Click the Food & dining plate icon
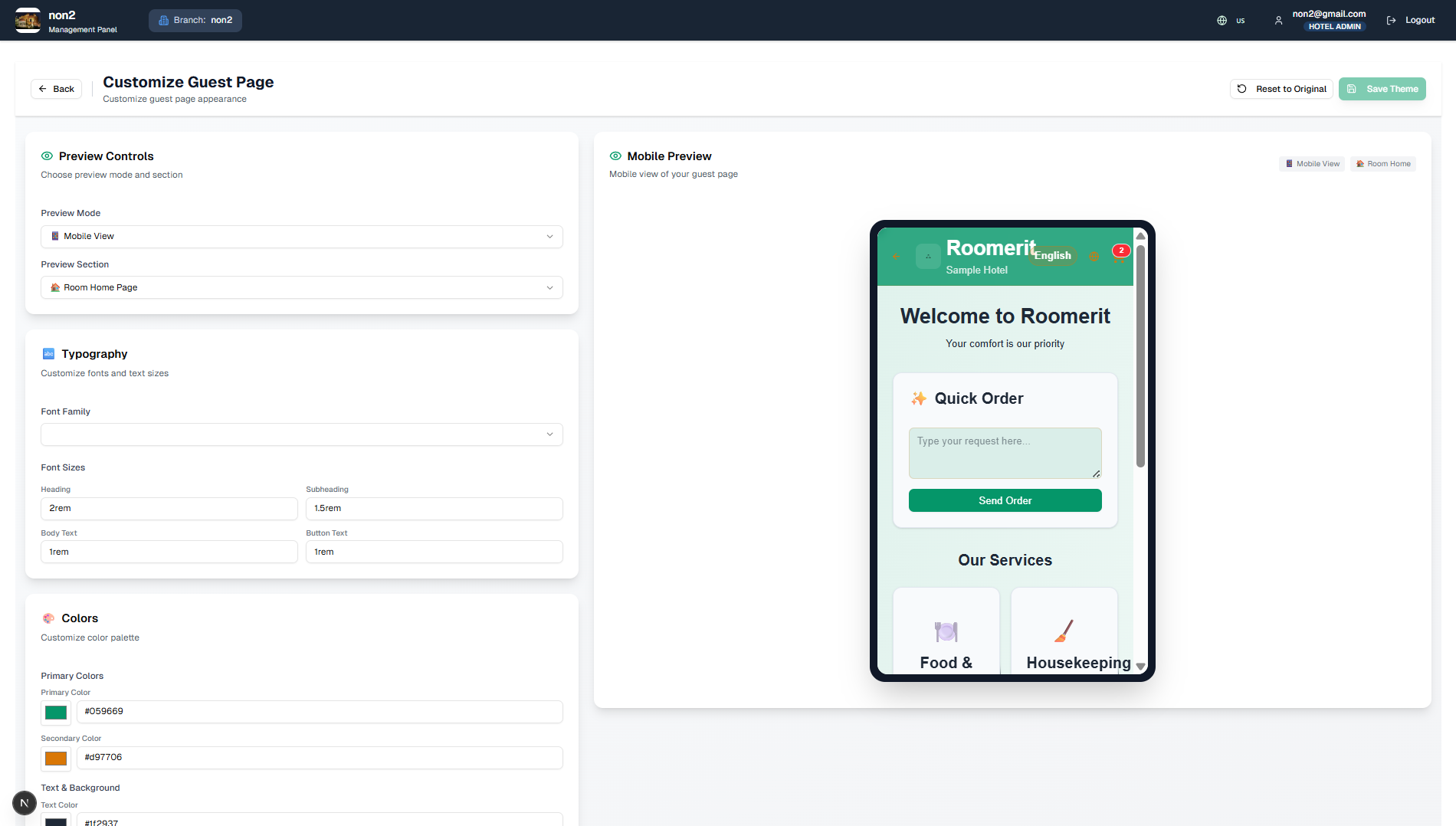The height and width of the screenshot is (826, 1456). pyautogui.click(x=946, y=631)
